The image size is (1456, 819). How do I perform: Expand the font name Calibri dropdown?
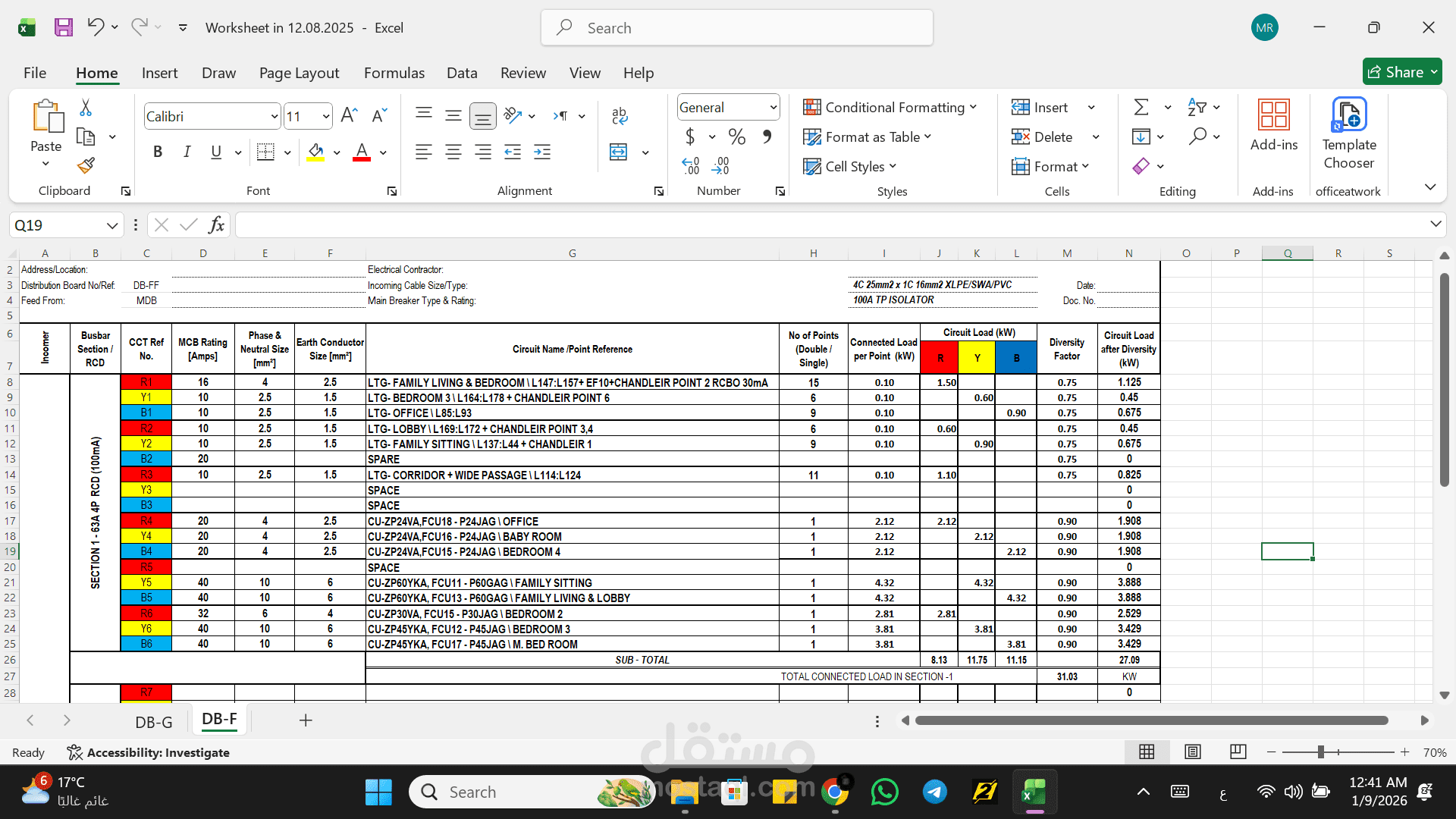point(274,116)
